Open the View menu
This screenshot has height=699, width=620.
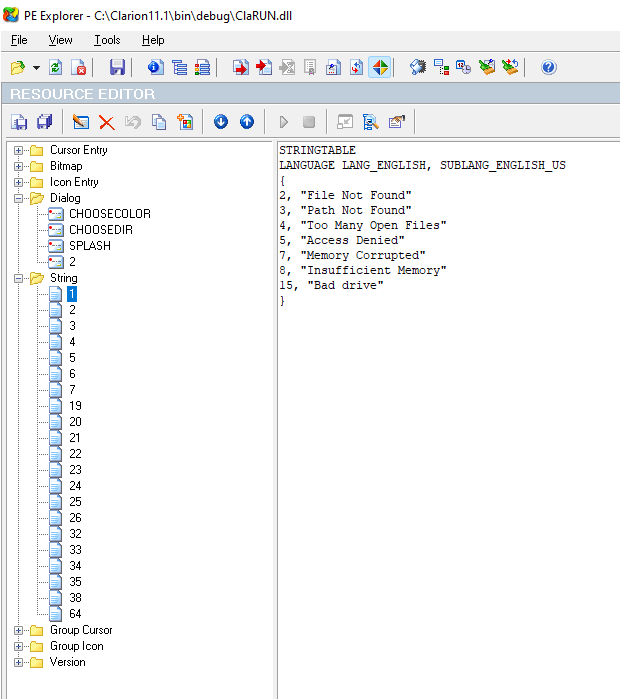pos(60,40)
